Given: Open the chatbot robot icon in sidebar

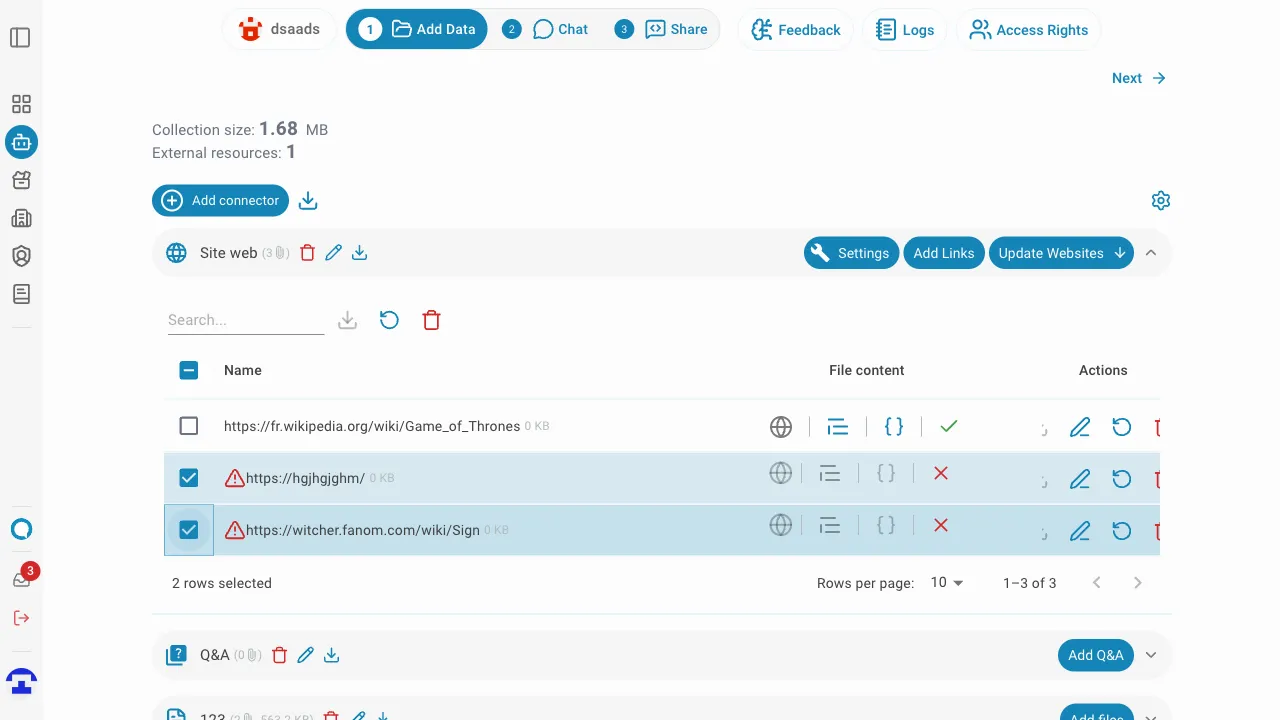Looking at the screenshot, I should pyautogui.click(x=21, y=142).
